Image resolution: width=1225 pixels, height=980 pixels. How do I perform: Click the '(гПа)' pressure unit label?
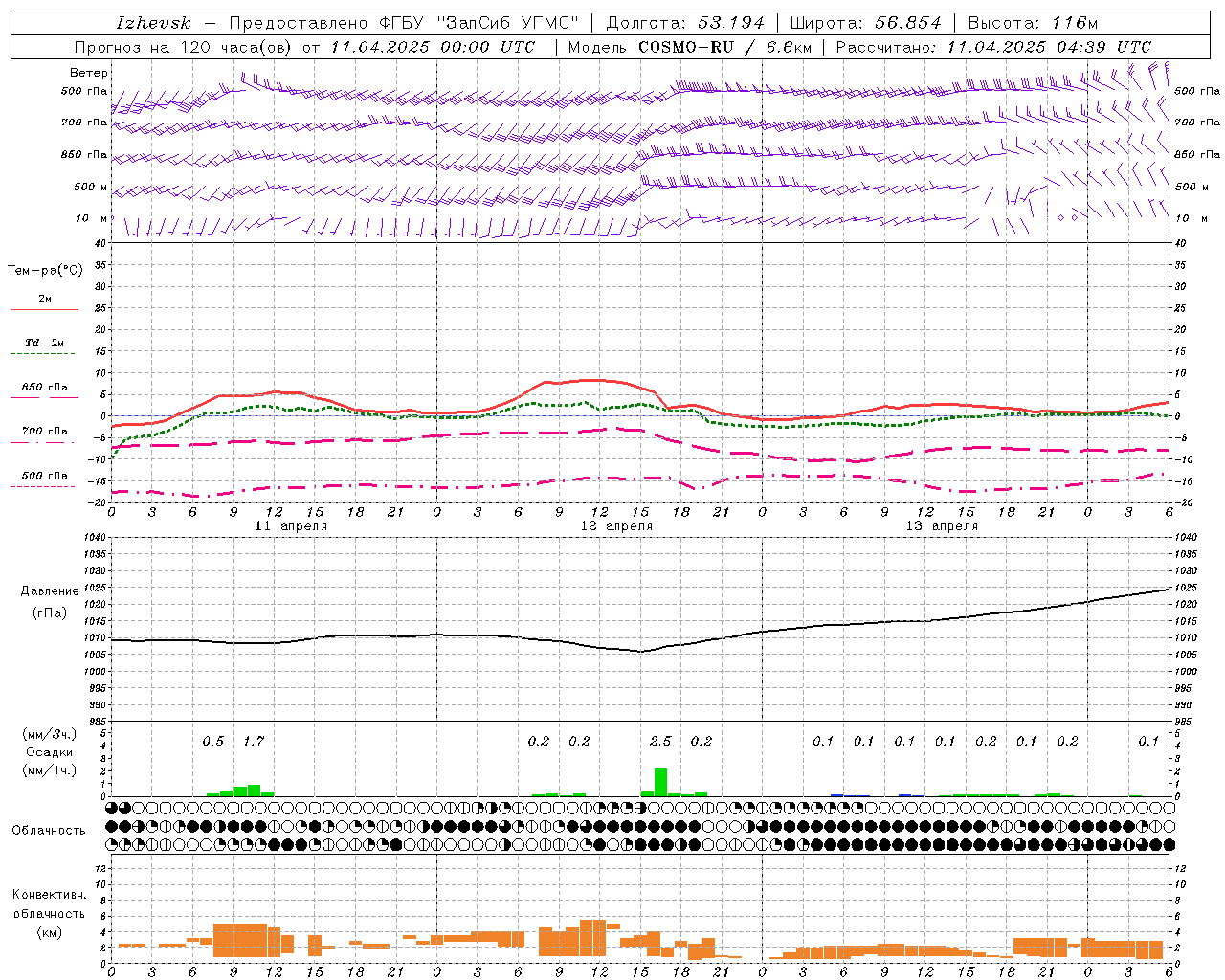(50, 612)
